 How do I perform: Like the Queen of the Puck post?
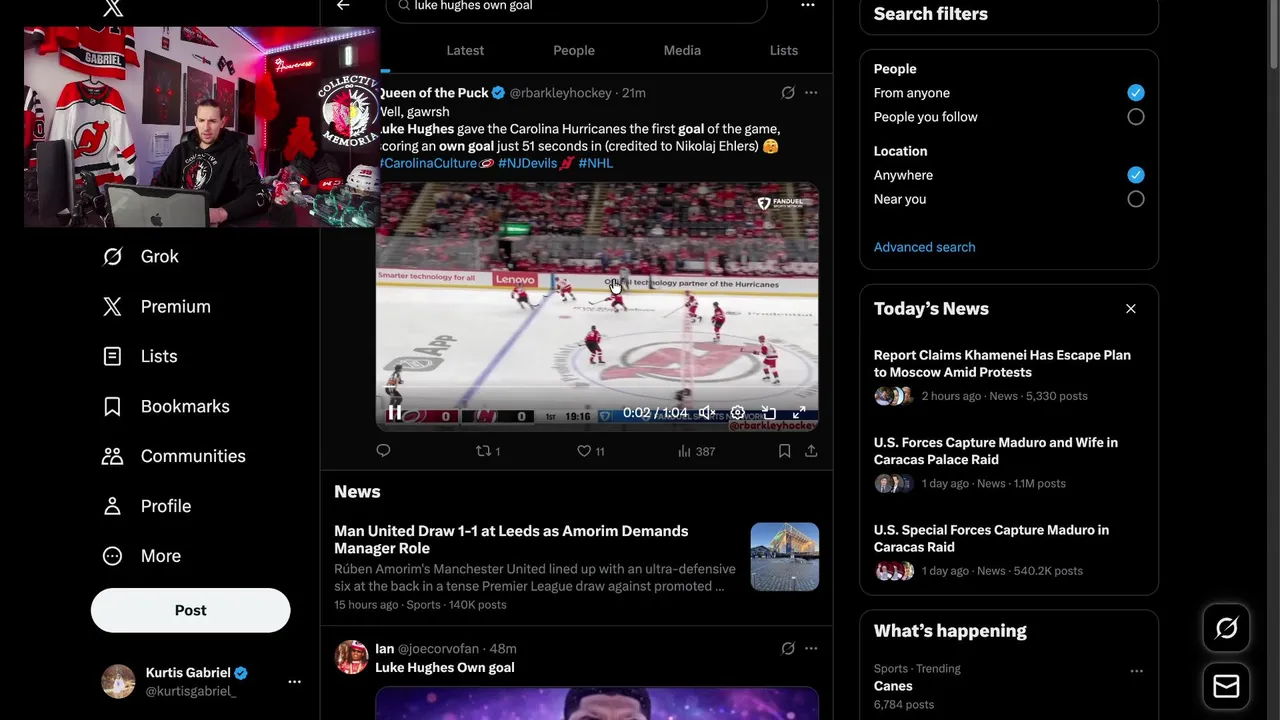click(x=591, y=451)
